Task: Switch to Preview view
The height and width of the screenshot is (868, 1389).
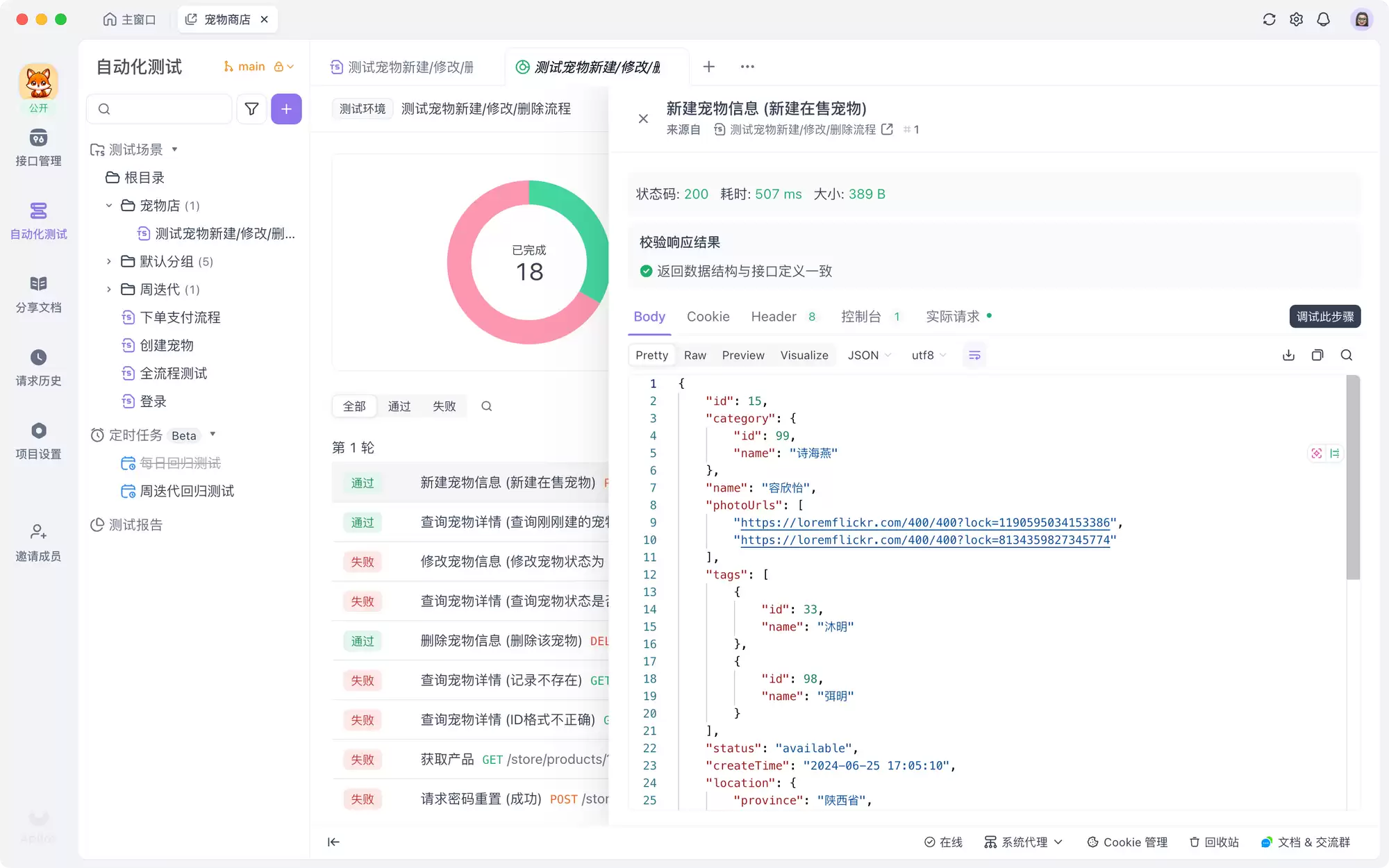Action: click(x=743, y=355)
